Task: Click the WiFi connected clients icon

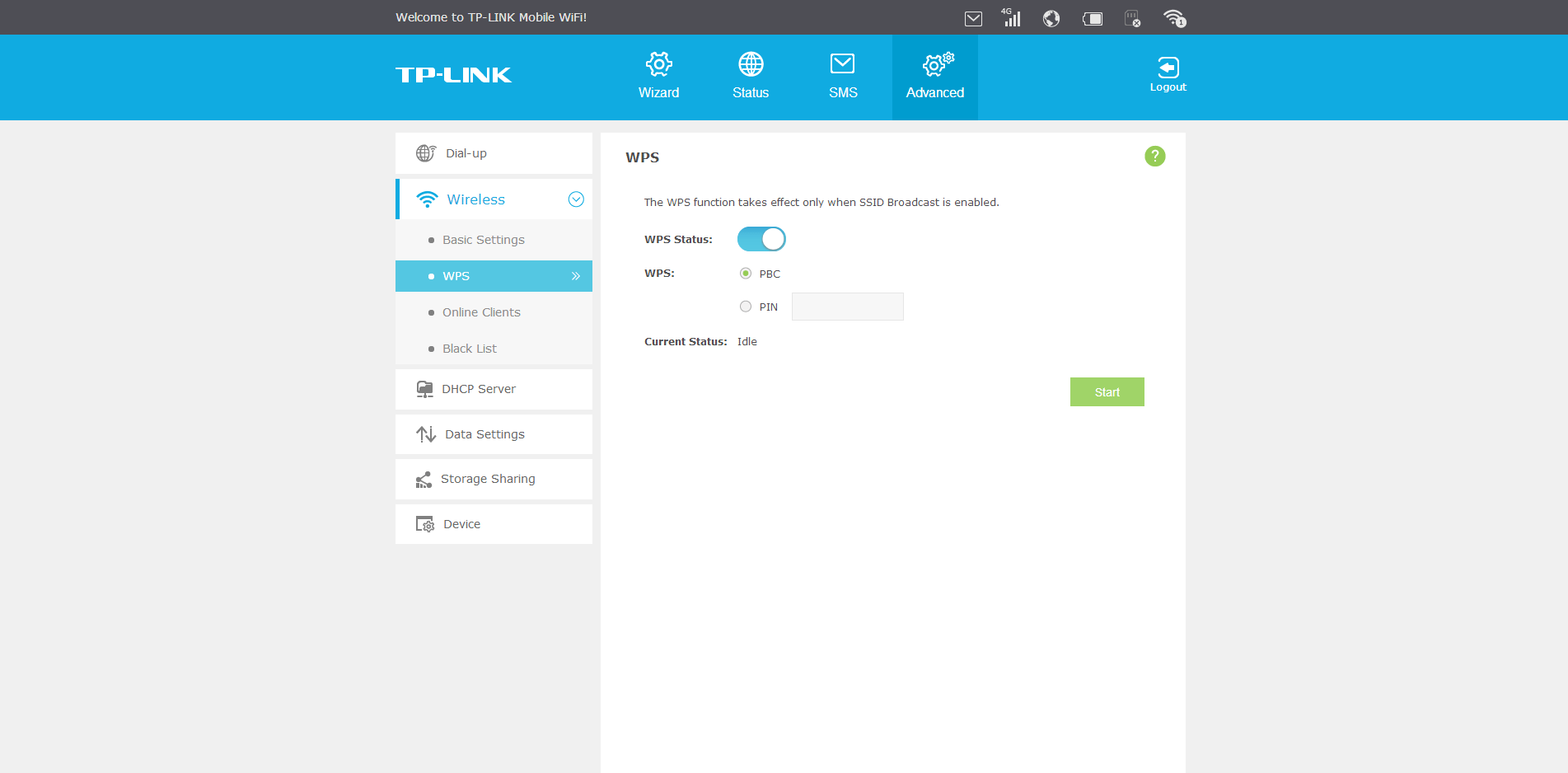Action: tap(1174, 18)
